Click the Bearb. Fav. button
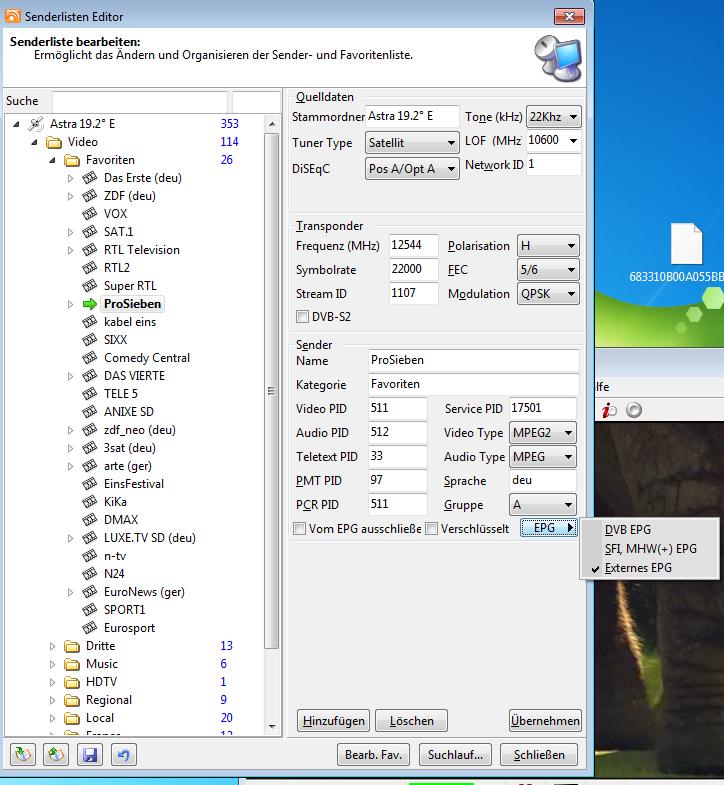Image resolution: width=724 pixels, height=785 pixels. pos(374,754)
